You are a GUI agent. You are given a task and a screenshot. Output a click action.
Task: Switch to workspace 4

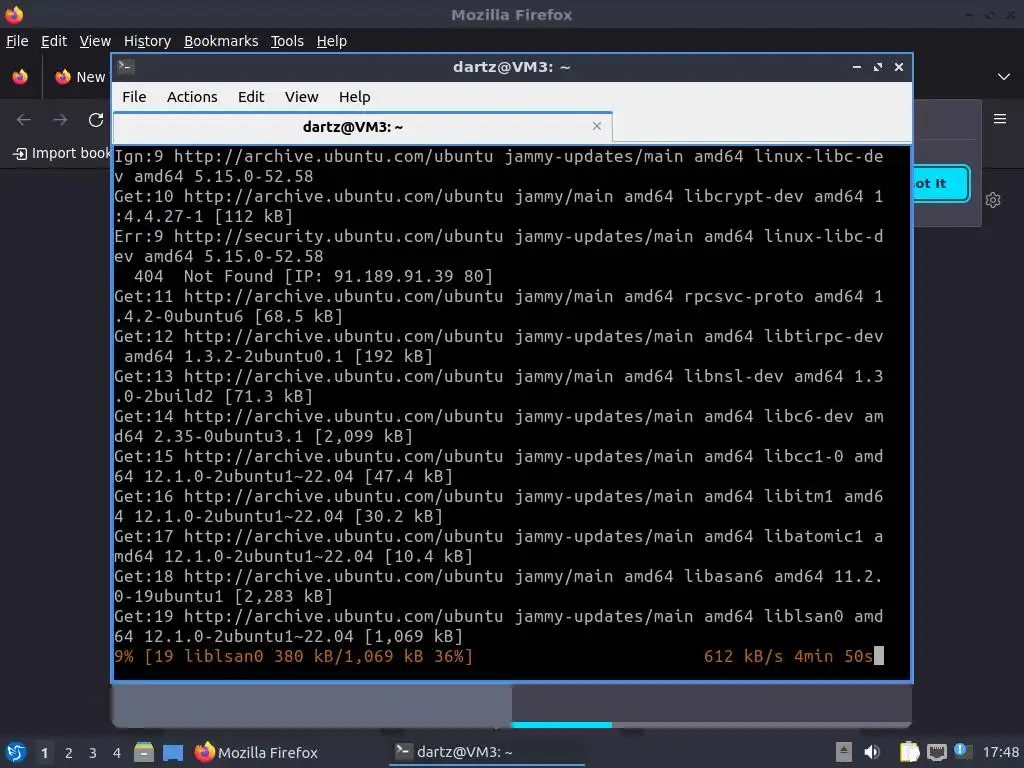[x=117, y=753]
